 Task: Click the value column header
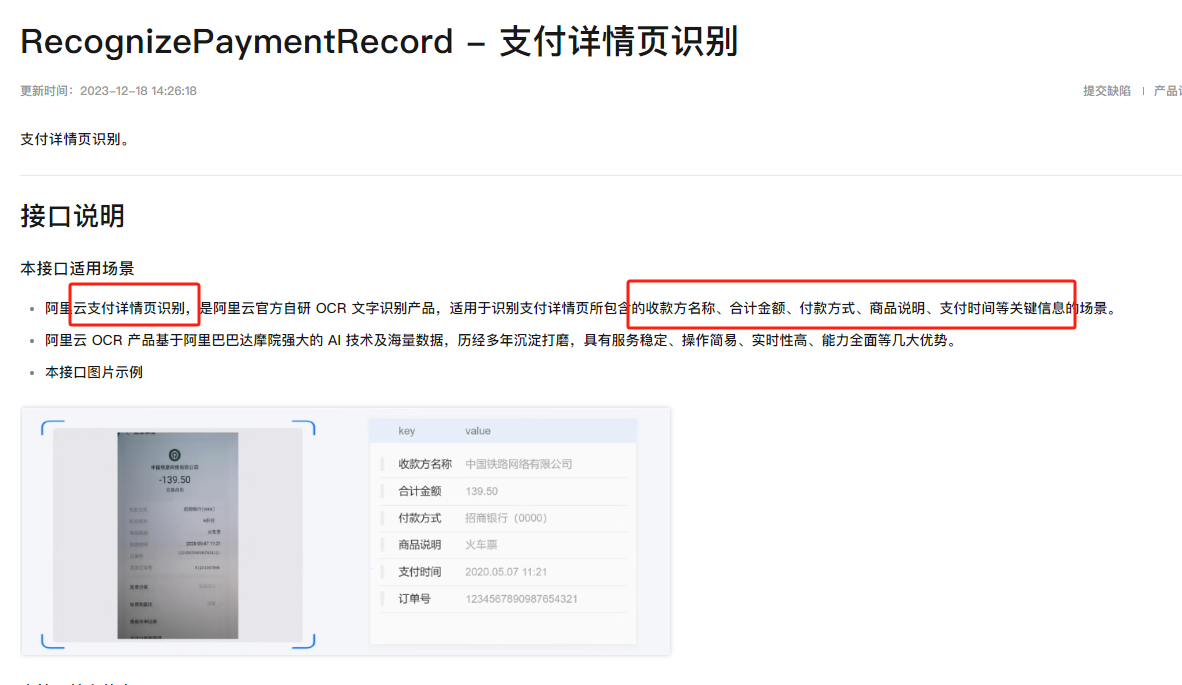478,431
